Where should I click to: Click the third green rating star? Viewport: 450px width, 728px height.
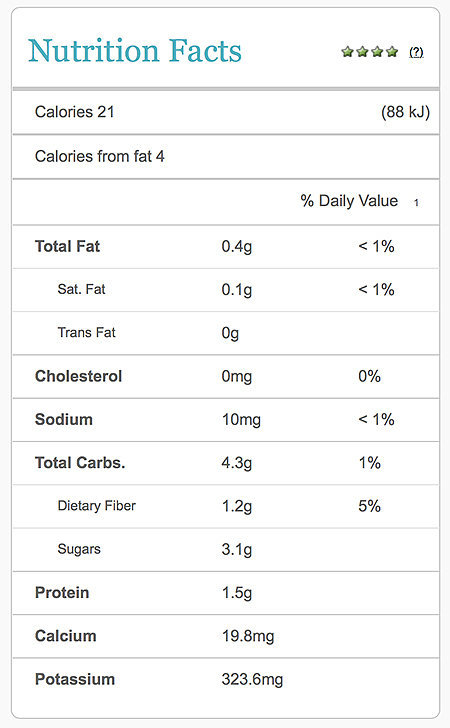click(x=377, y=52)
